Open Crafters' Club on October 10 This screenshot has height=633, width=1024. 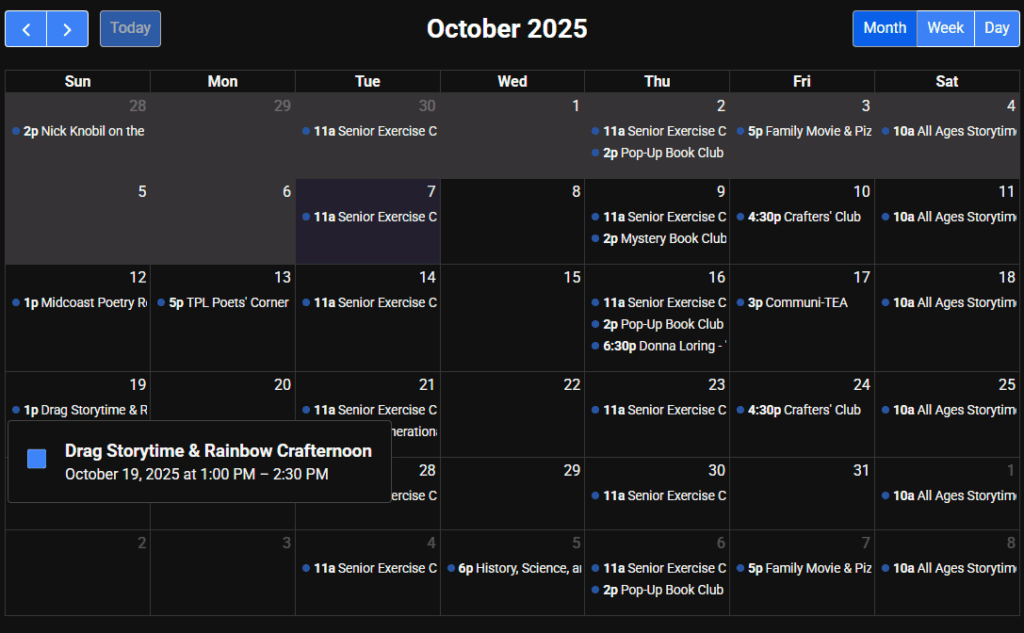pos(802,217)
